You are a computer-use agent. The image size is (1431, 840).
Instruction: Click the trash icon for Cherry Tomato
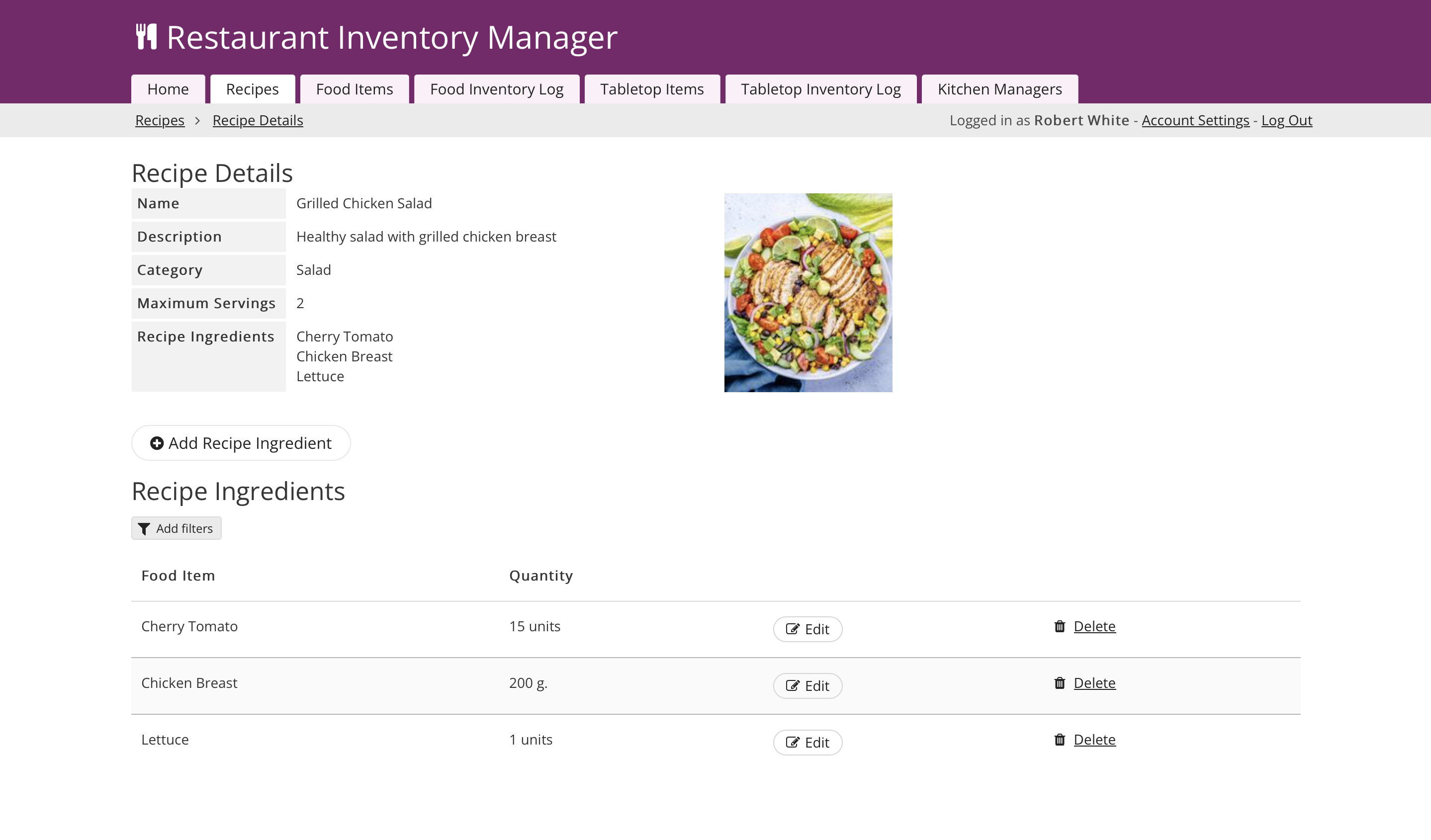(1060, 627)
